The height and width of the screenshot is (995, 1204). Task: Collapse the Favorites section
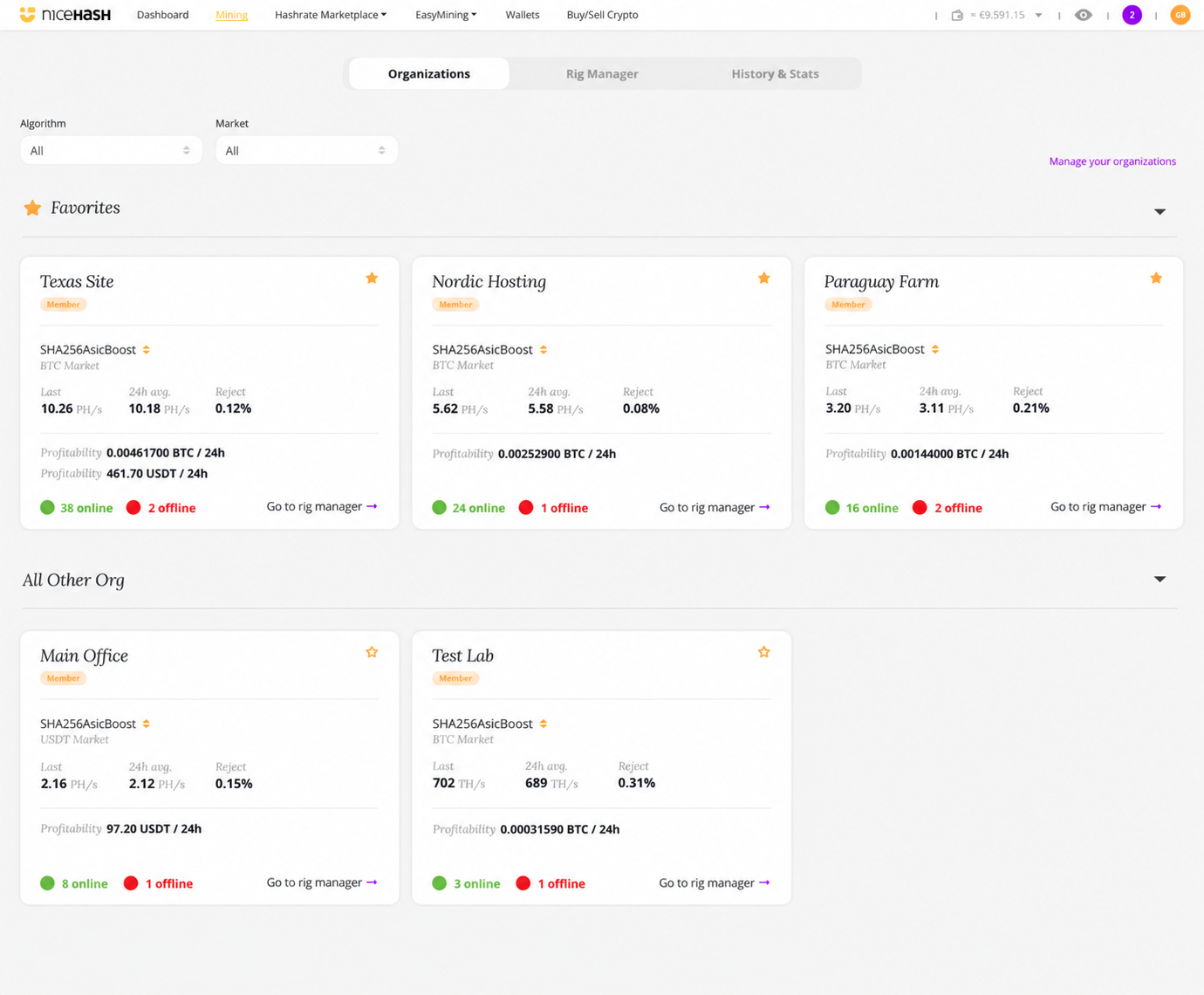1160,211
